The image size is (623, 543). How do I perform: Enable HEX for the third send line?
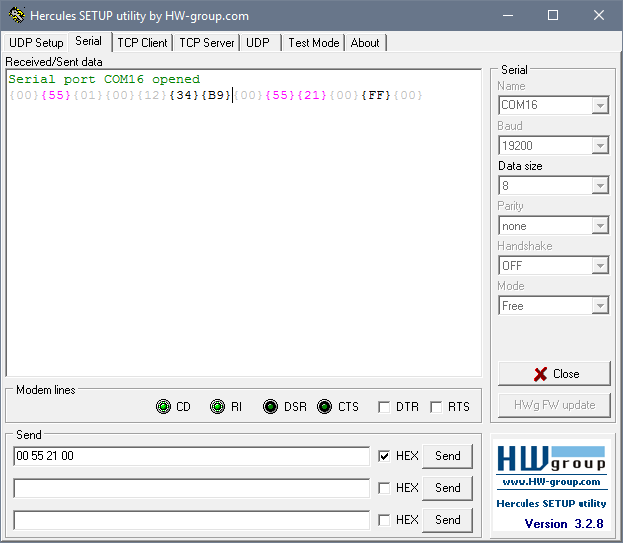[x=384, y=520]
